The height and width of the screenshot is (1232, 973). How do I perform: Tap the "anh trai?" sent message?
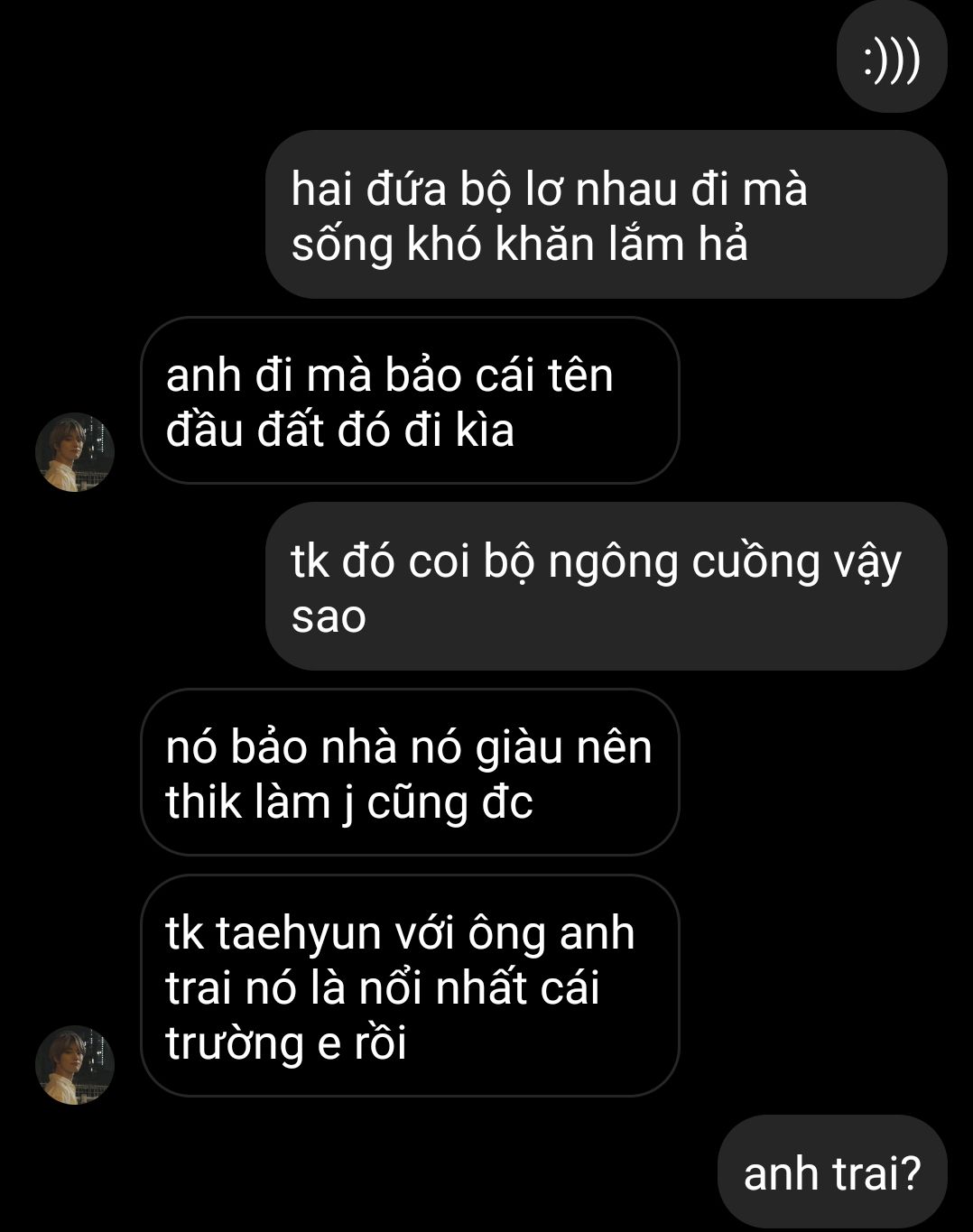coord(832,1173)
